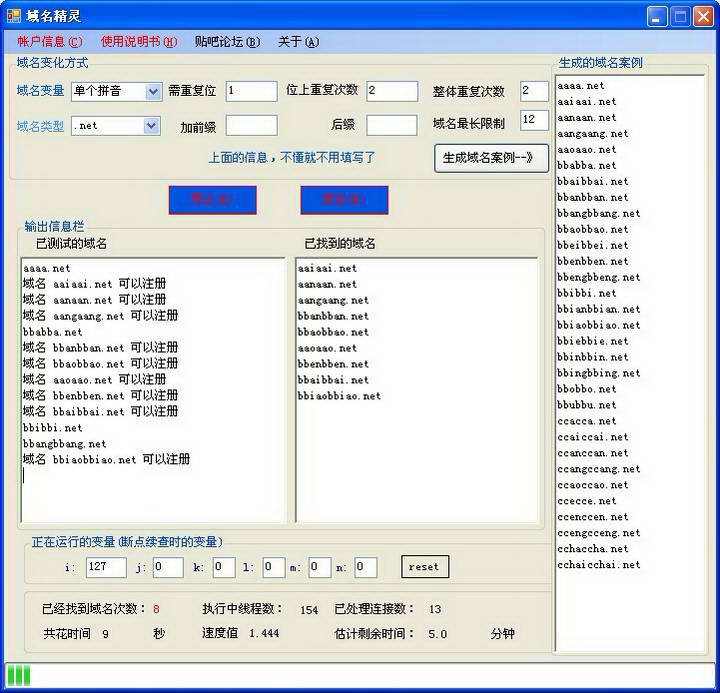Click the 后缀 input field

coord(392,125)
